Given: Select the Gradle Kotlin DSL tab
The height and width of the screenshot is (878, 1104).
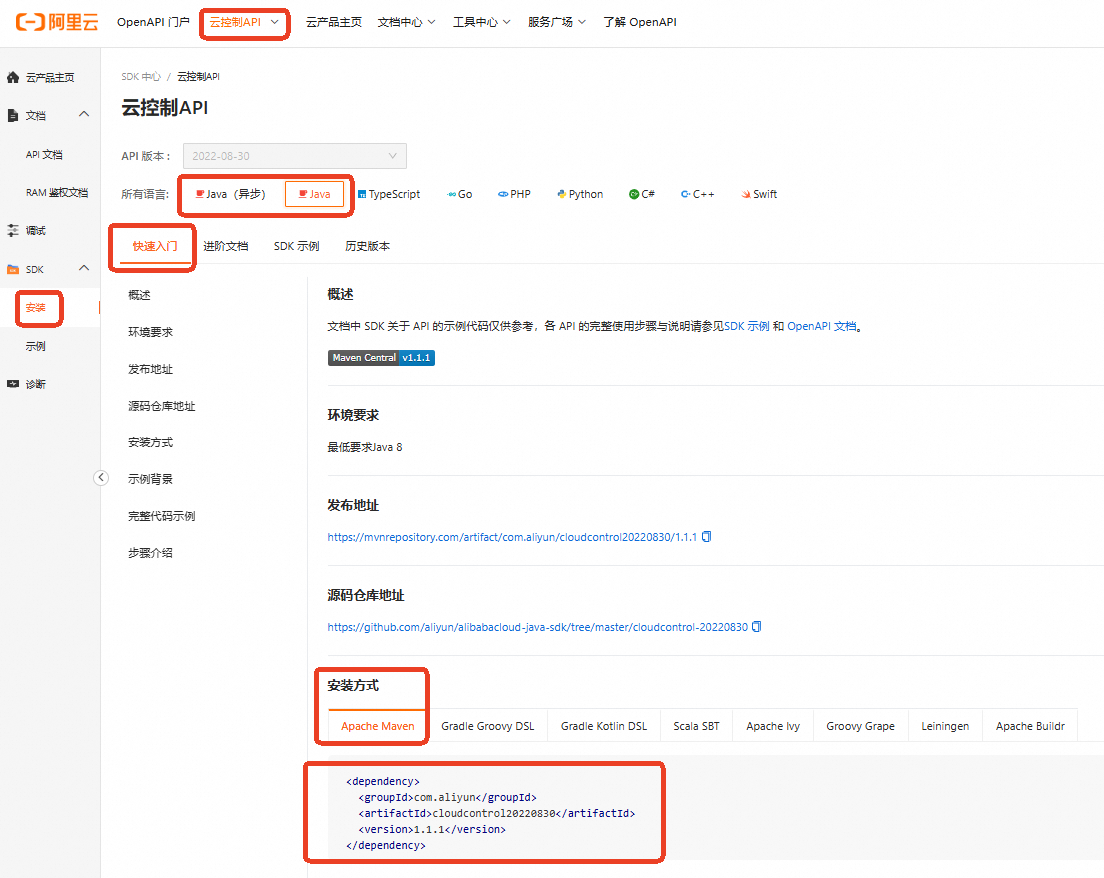Looking at the screenshot, I should [603, 726].
